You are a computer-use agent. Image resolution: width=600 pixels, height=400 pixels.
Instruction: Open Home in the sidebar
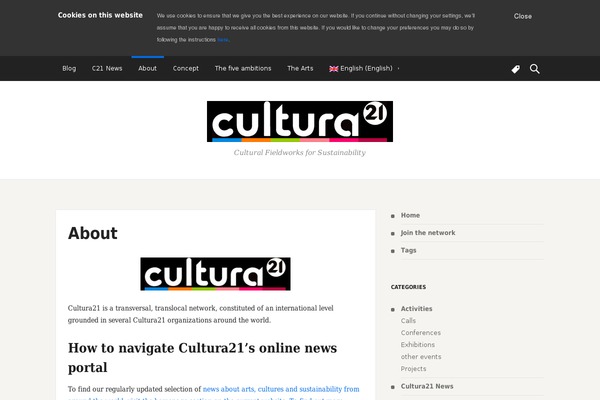pyautogui.click(x=410, y=215)
